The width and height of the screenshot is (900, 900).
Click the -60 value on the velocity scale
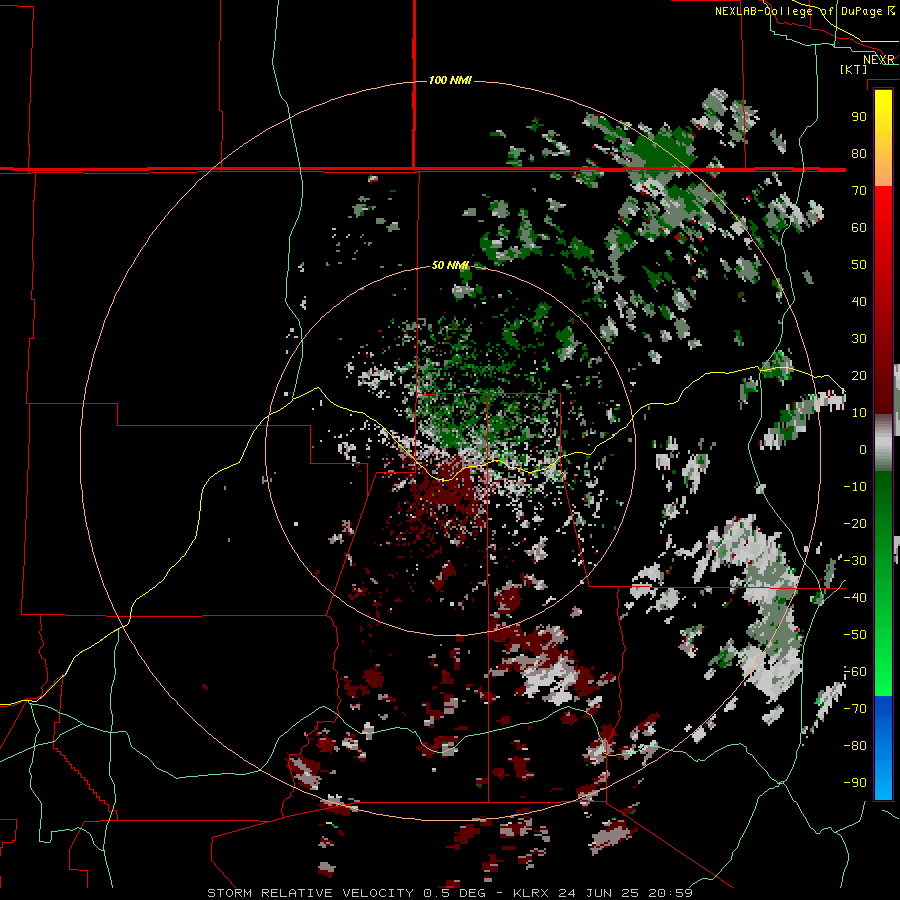tap(855, 672)
